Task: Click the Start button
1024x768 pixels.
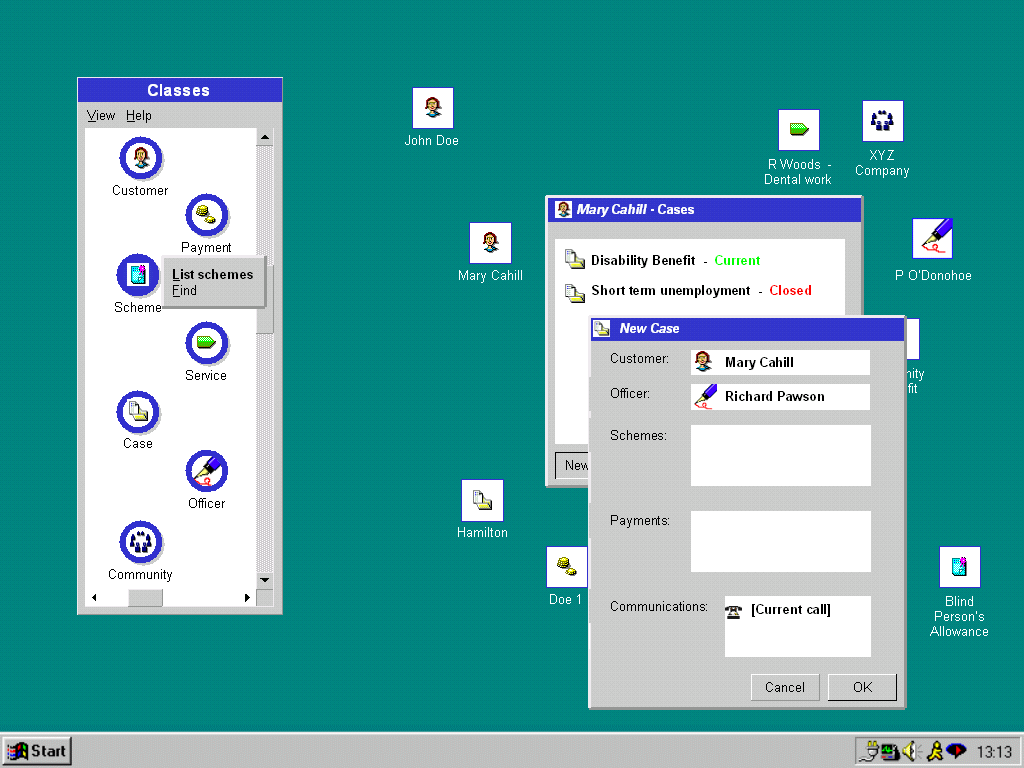Action: tap(37, 751)
